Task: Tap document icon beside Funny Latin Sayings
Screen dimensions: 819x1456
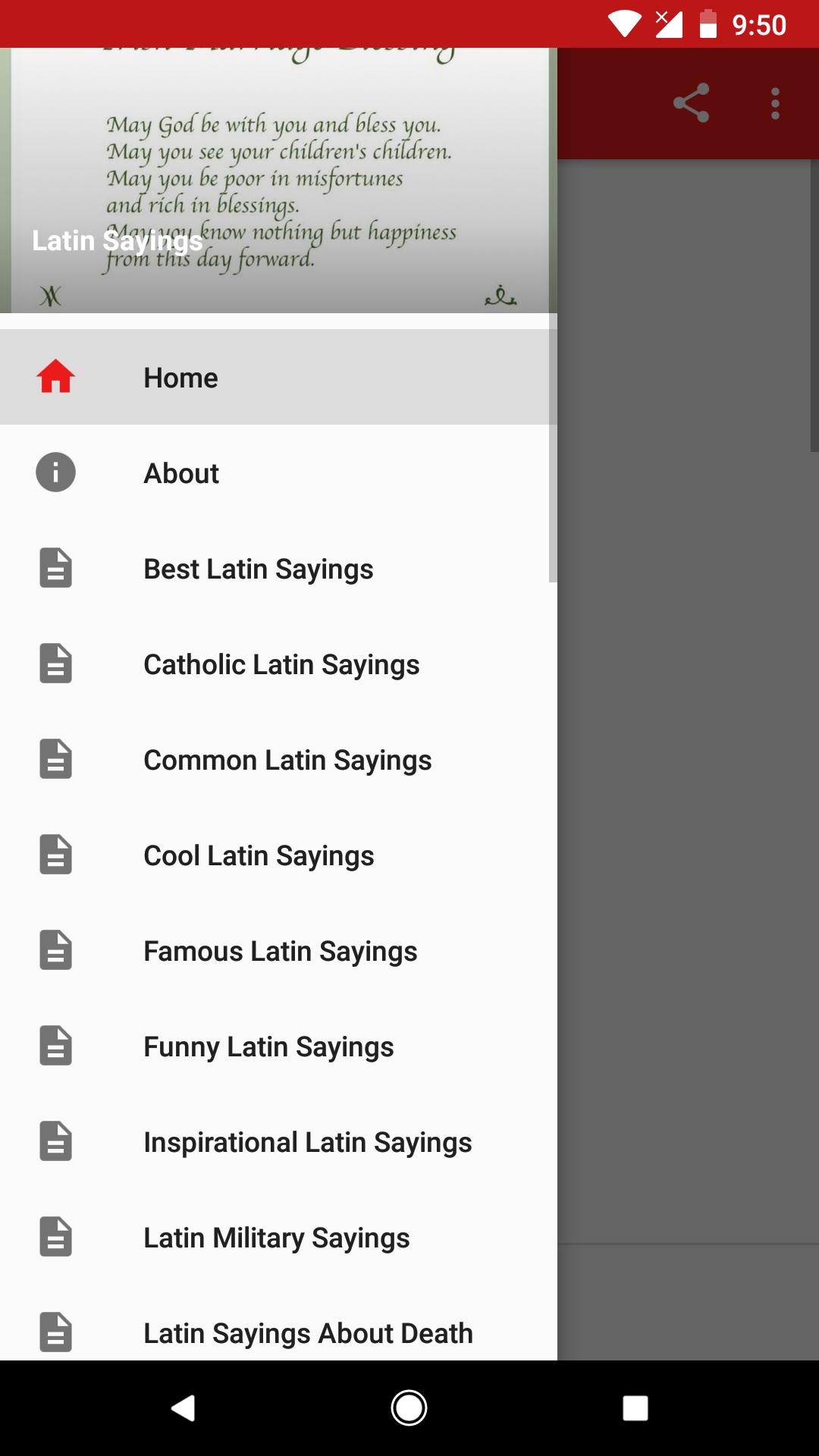Action: coord(55,1046)
